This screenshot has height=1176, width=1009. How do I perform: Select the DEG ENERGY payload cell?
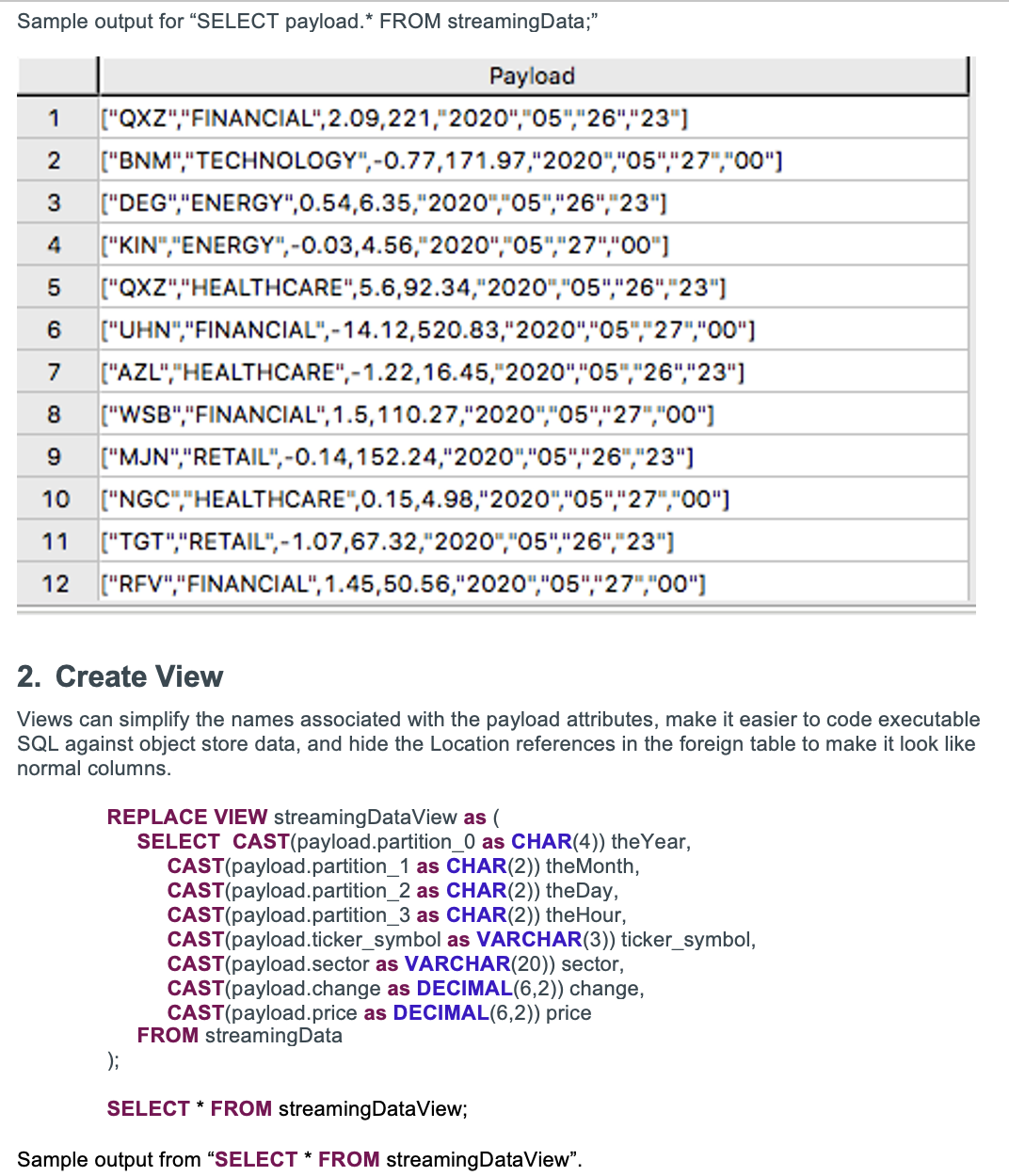coord(384,203)
